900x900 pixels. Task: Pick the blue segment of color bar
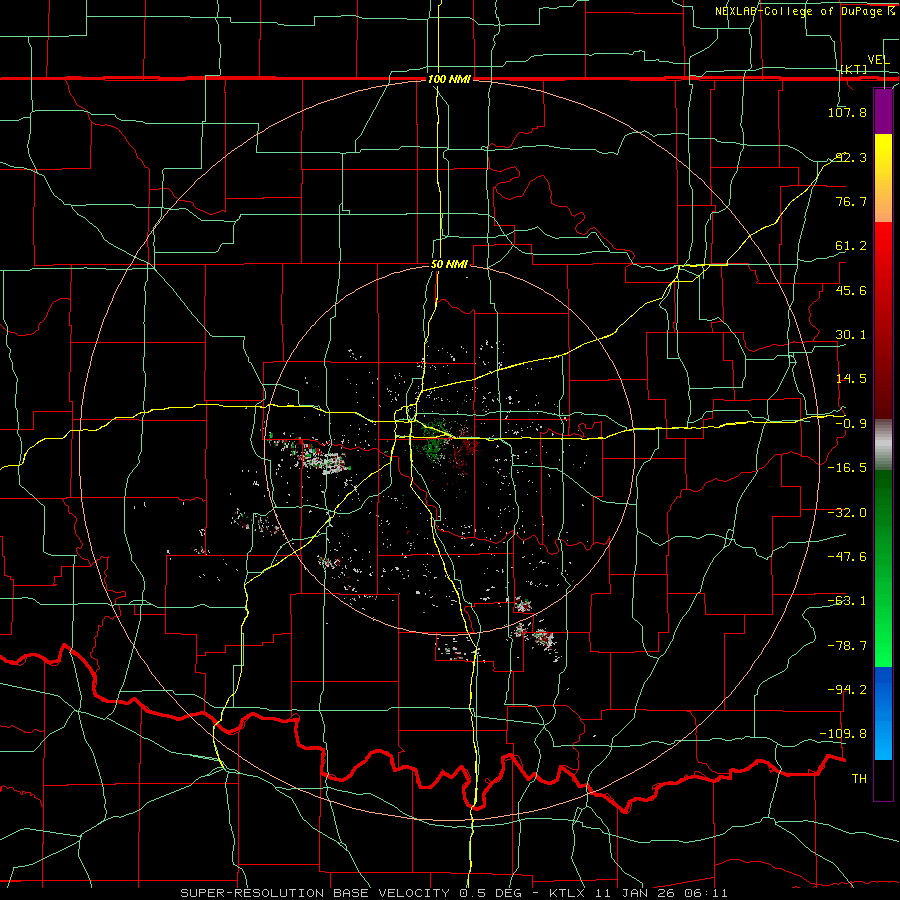(883, 713)
